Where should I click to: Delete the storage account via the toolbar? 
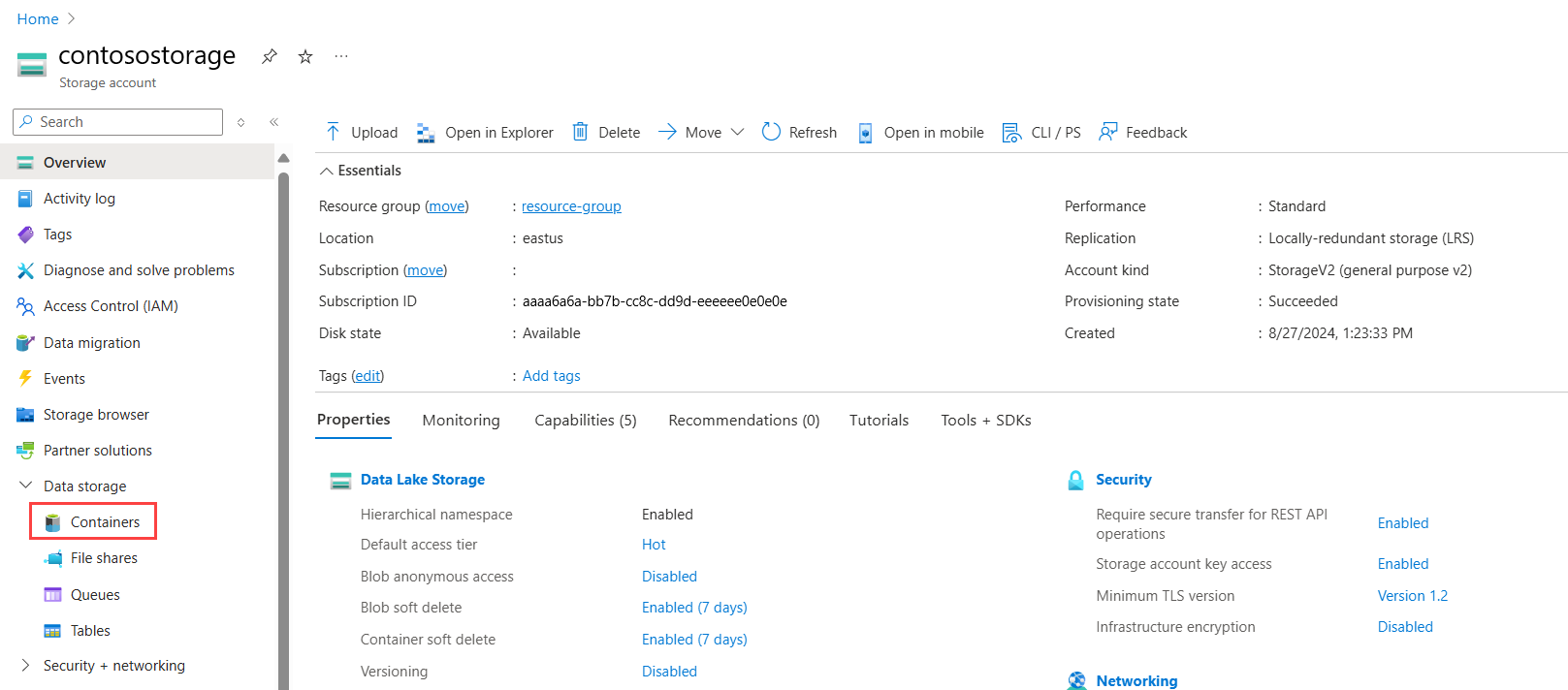pos(606,133)
